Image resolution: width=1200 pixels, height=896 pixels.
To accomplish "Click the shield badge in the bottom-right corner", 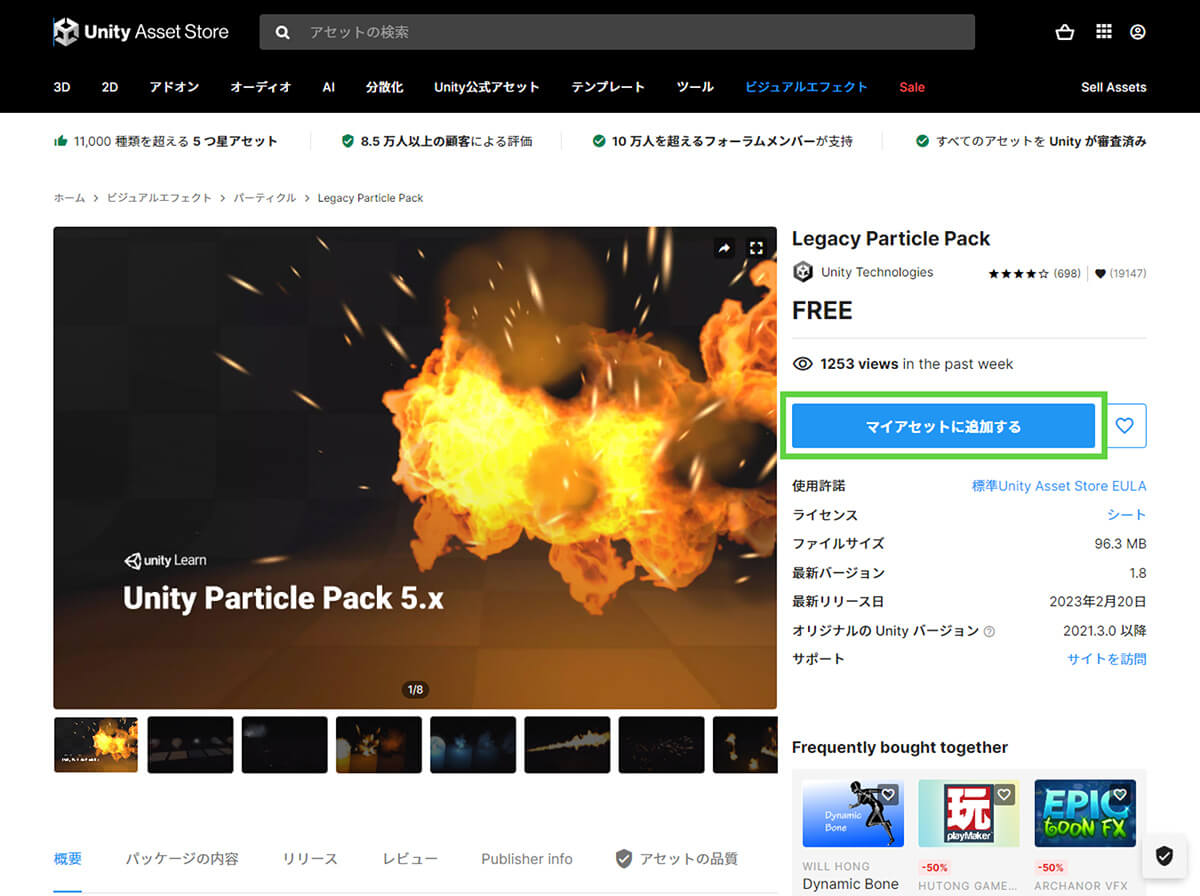I will (1164, 856).
